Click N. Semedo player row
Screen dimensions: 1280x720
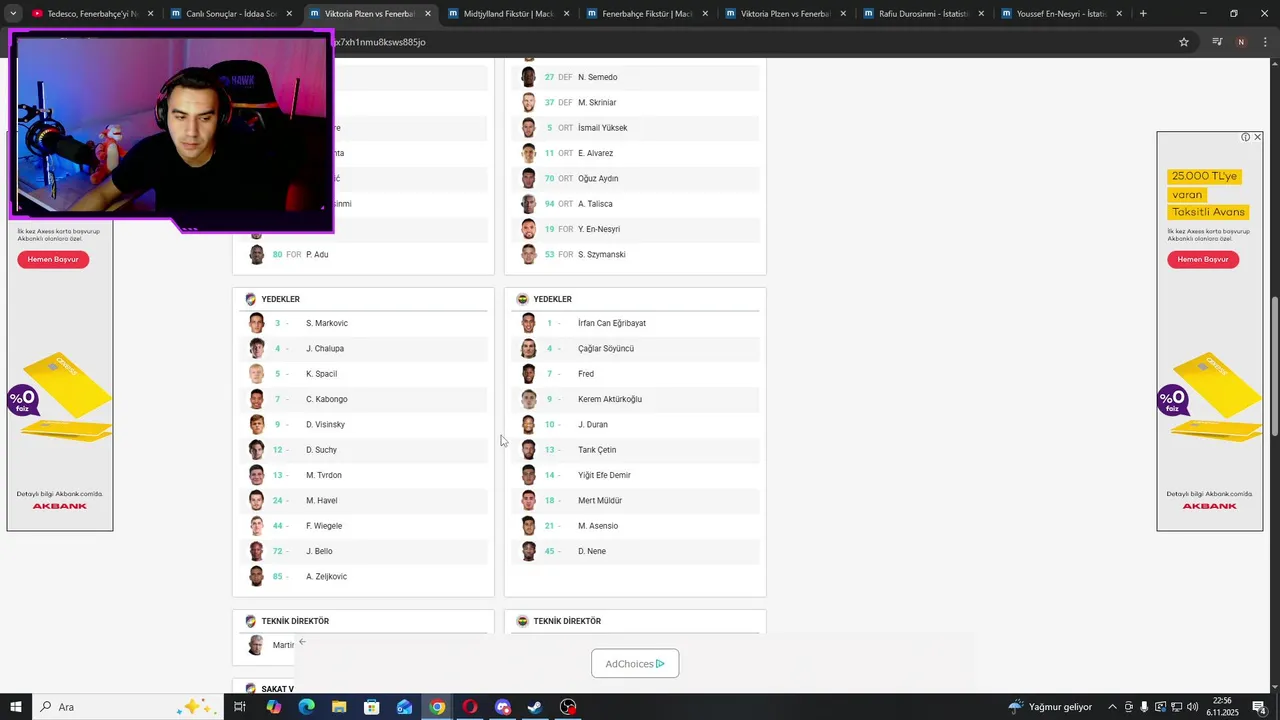click(635, 77)
